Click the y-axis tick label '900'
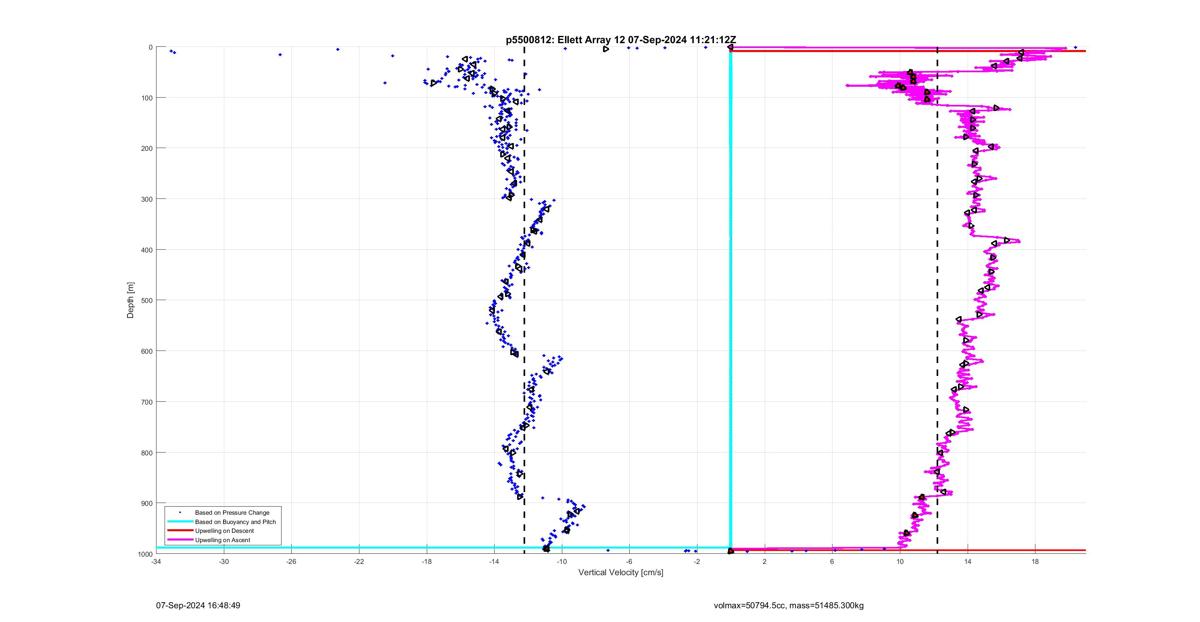 pos(145,503)
